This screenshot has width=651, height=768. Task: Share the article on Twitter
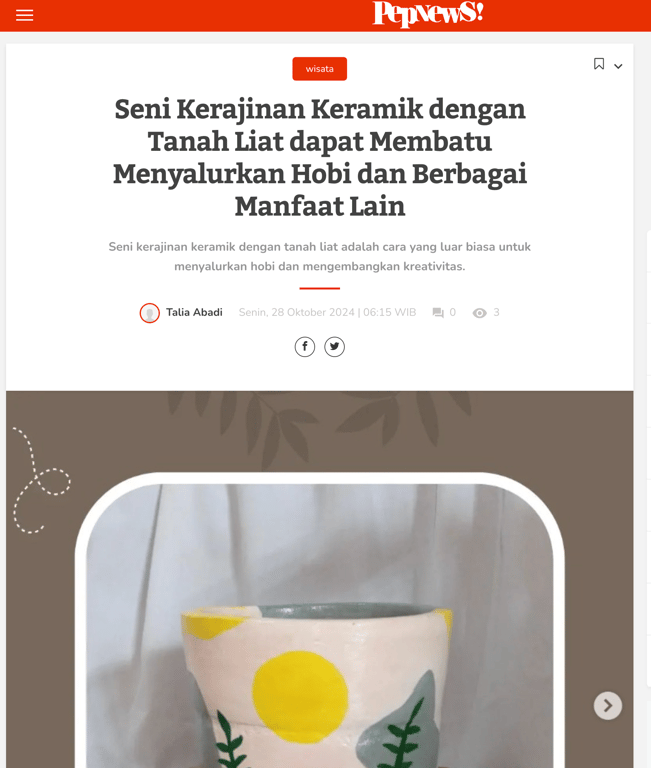(335, 347)
